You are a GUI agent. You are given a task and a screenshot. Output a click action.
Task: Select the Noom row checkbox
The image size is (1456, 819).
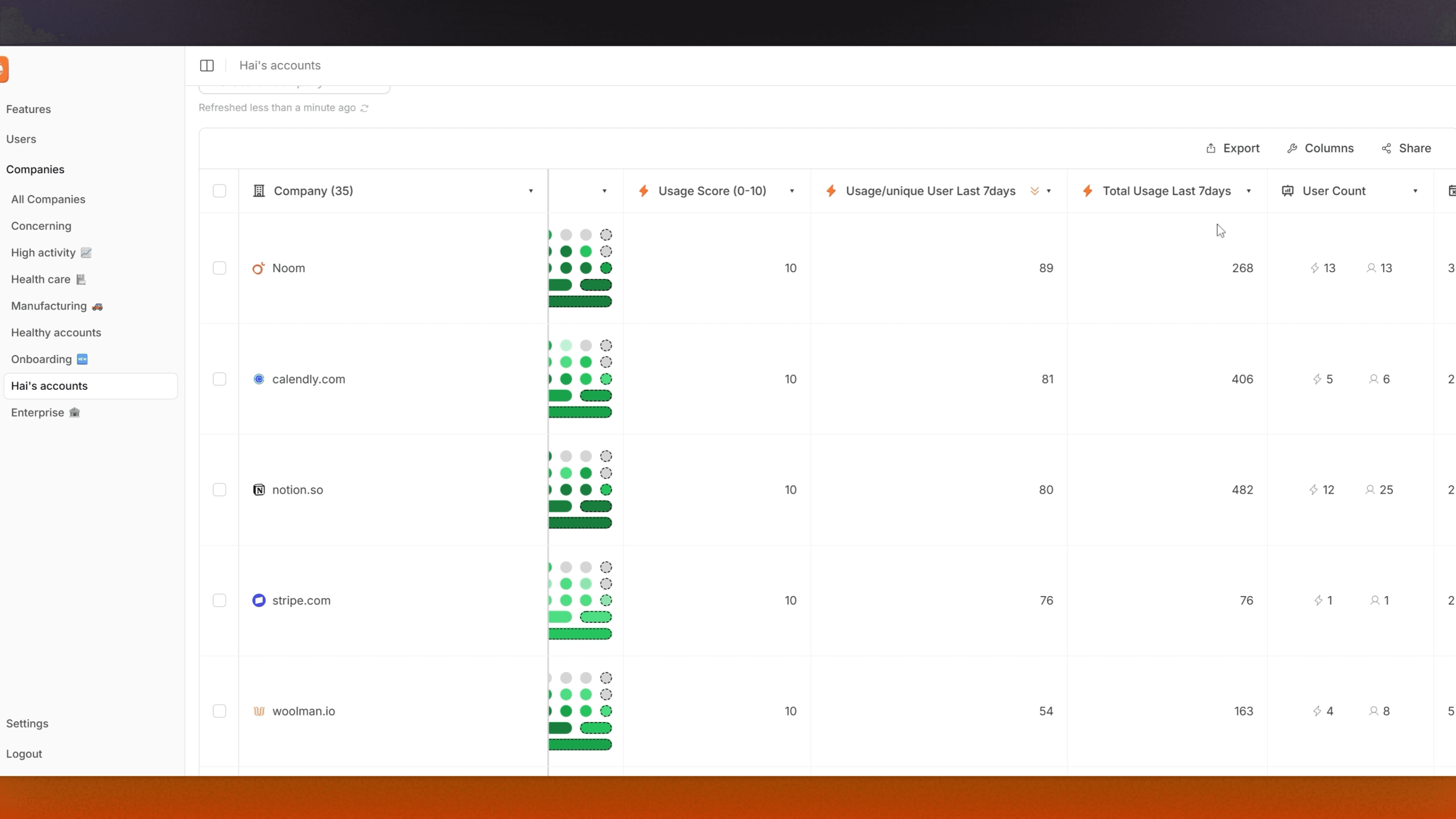click(x=219, y=268)
